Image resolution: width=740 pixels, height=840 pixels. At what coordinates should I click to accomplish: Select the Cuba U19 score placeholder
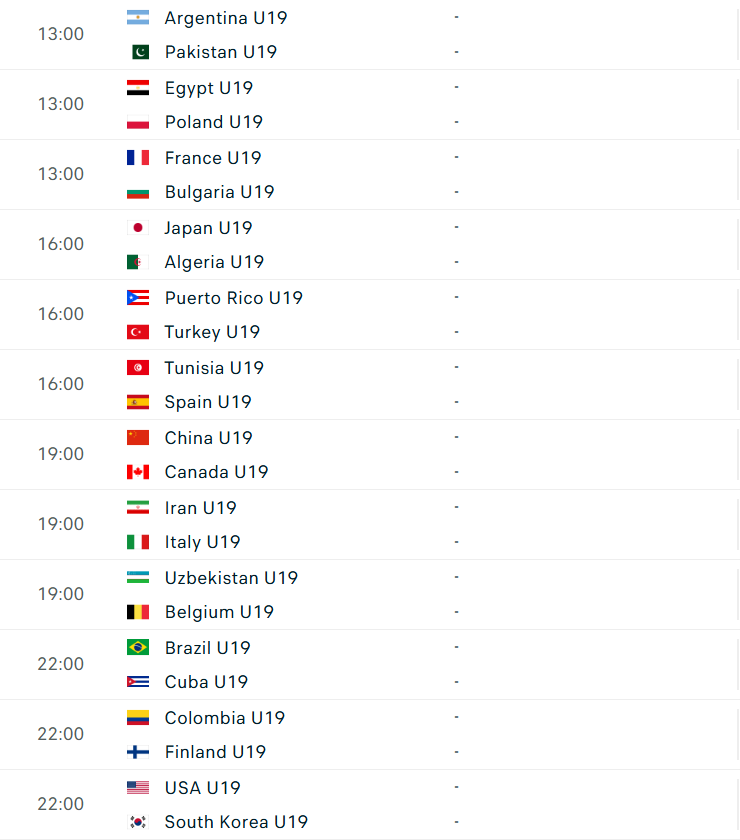[x=457, y=682]
